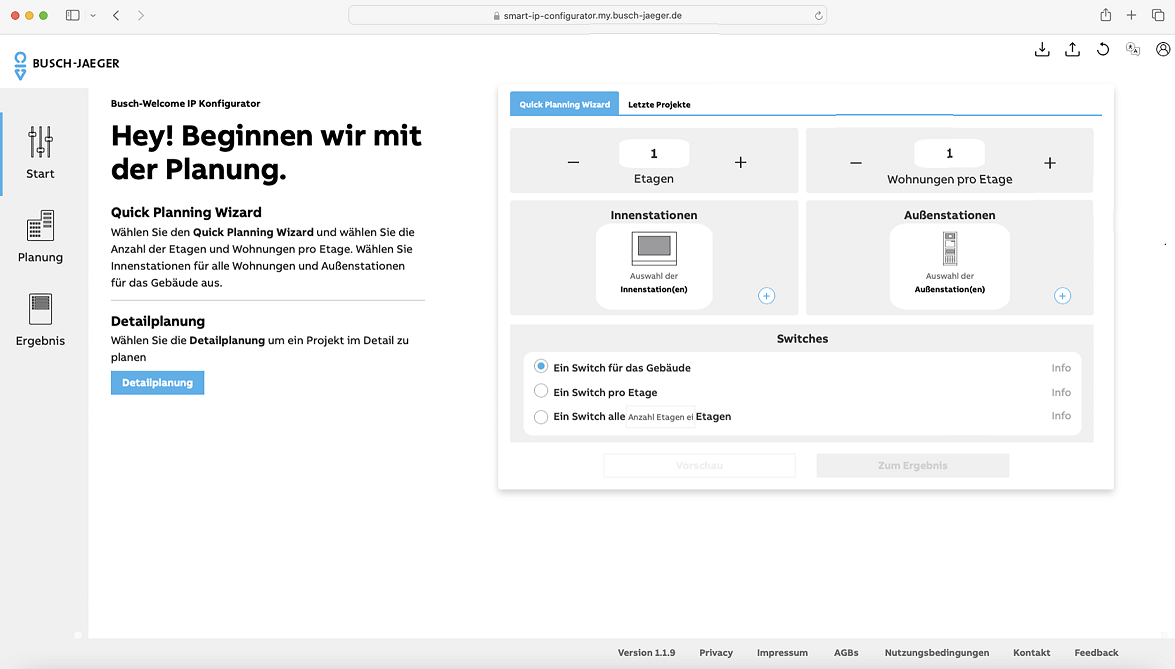Select Ein Switch alle Etagen option

[541, 417]
